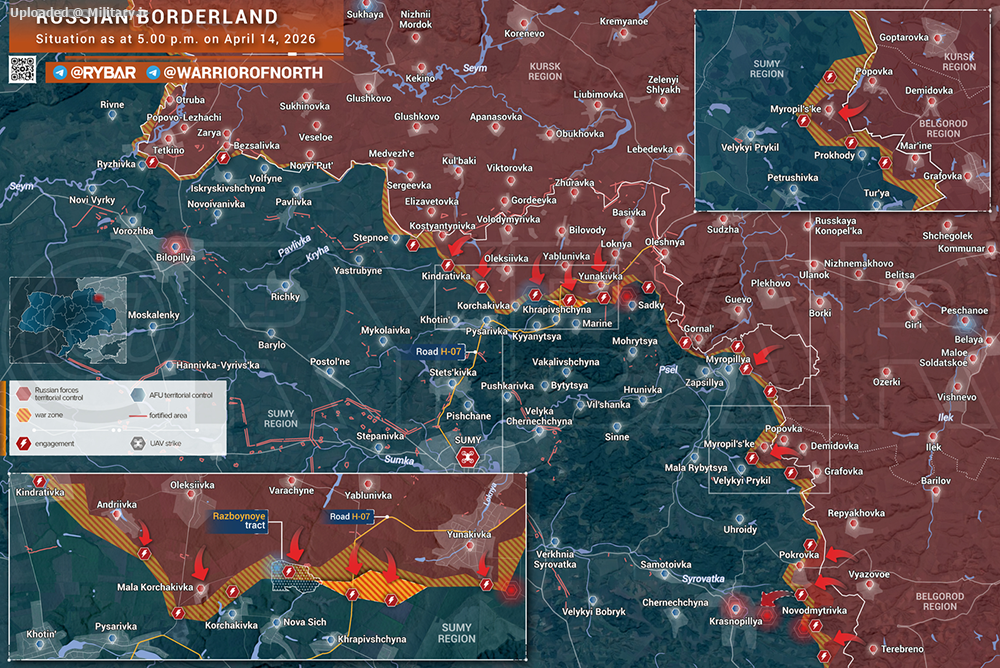
Task: Click the Verkhnia Syrovatka label
Action: point(555,560)
